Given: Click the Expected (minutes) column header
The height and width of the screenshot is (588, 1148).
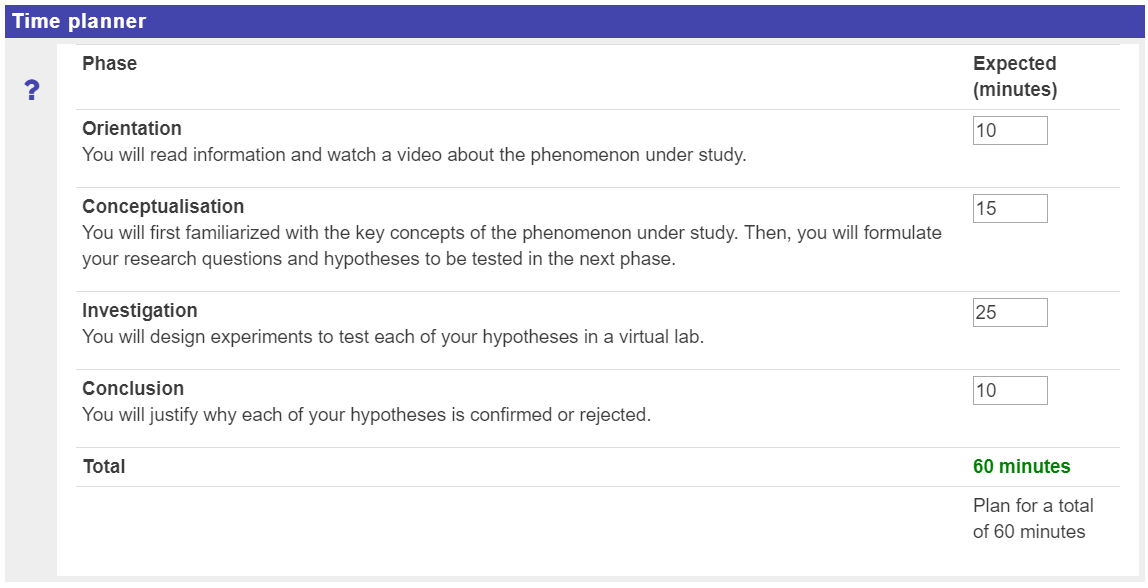Looking at the screenshot, I should [x=1014, y=76].
